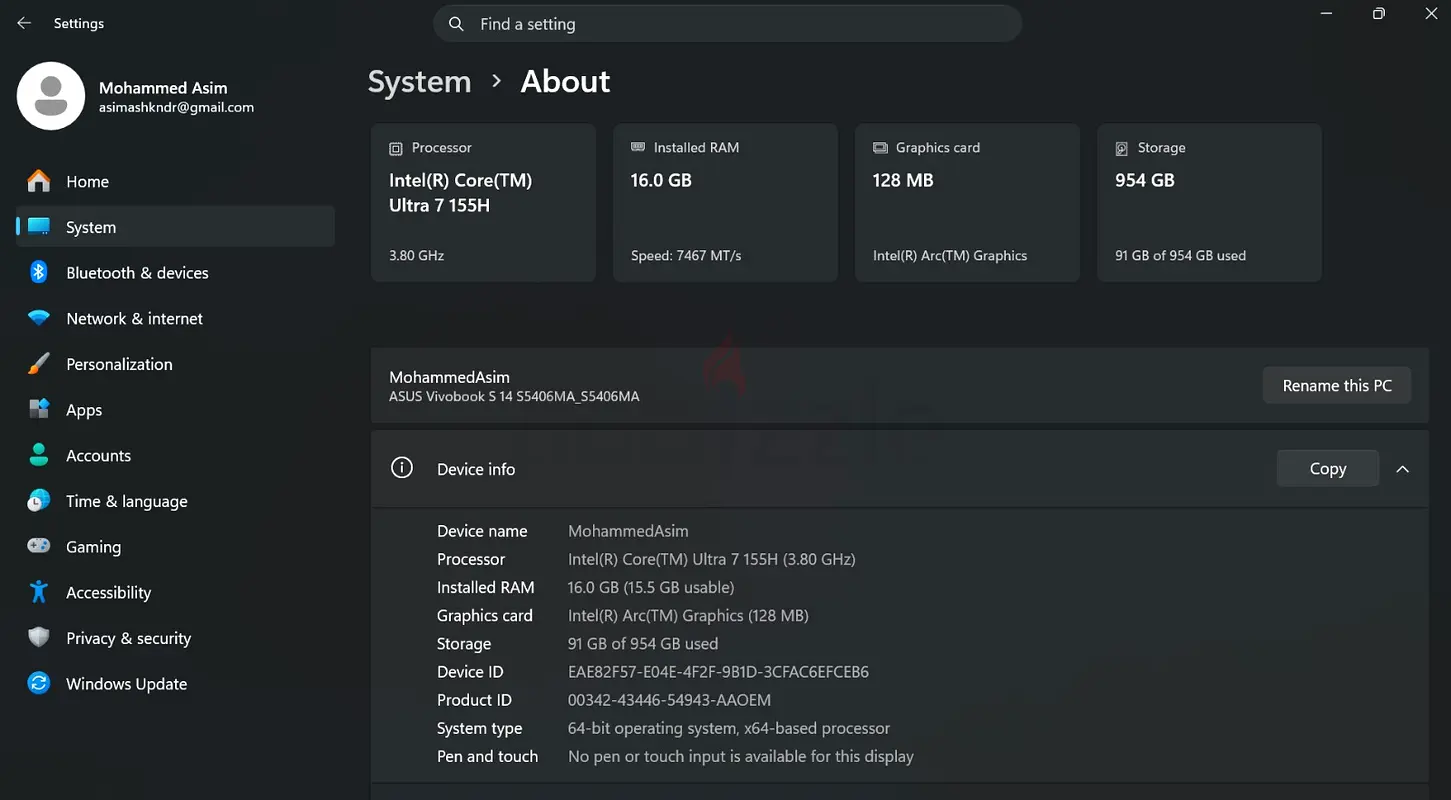The width and height of the screenshot is (1451, 800).
Task: Click the search magnifier icon
Action: [456, 24]
